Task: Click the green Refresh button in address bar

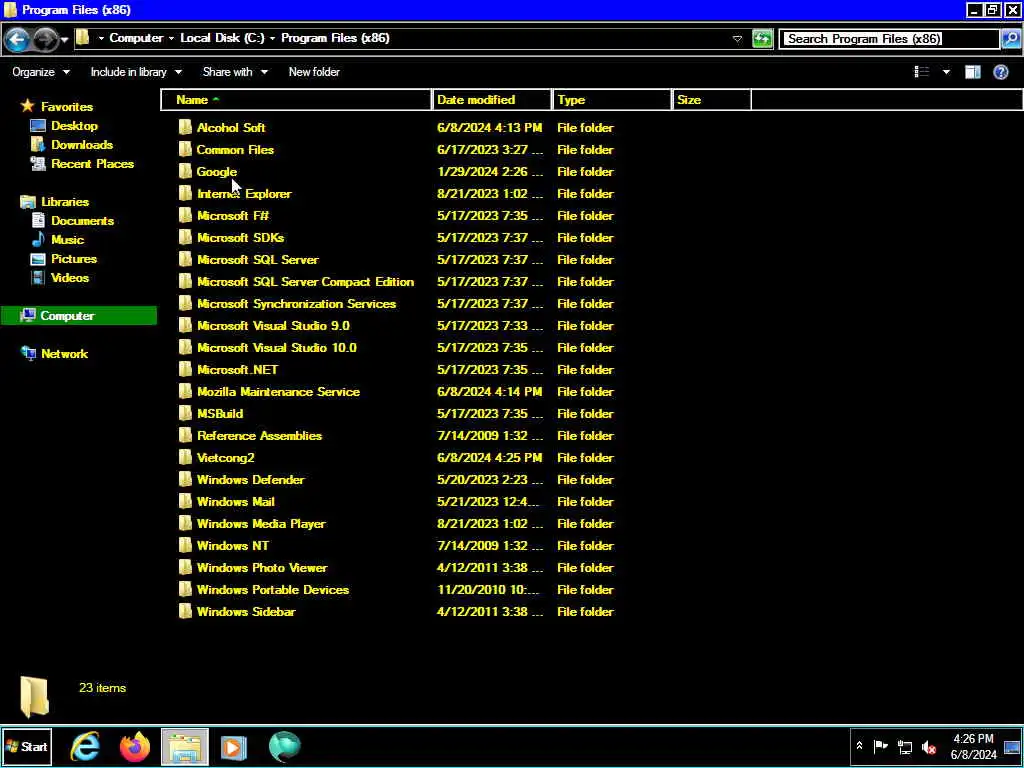Action: [761, 39]
